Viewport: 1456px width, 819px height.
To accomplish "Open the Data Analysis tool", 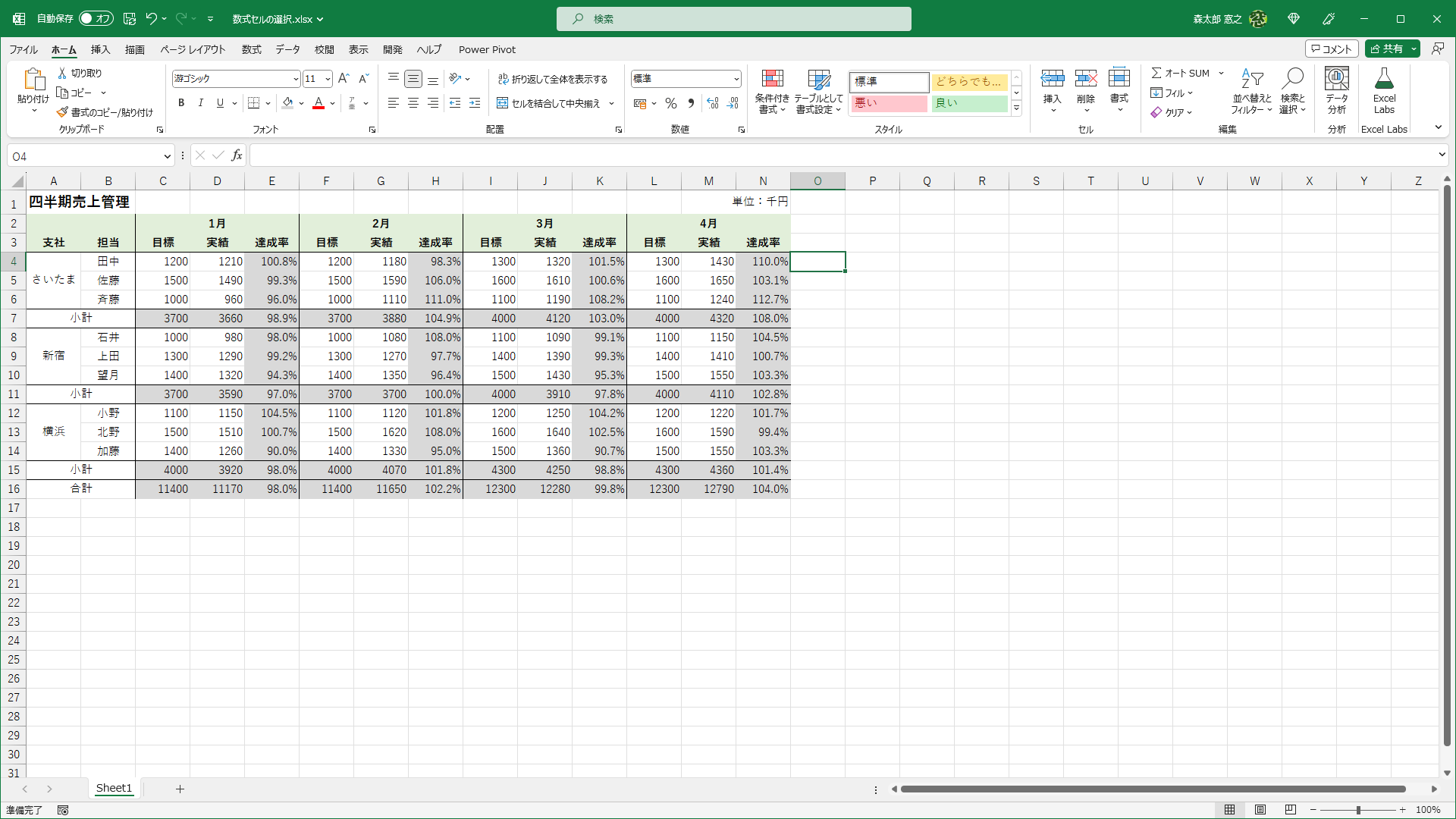I will (x=1336, y=79).
